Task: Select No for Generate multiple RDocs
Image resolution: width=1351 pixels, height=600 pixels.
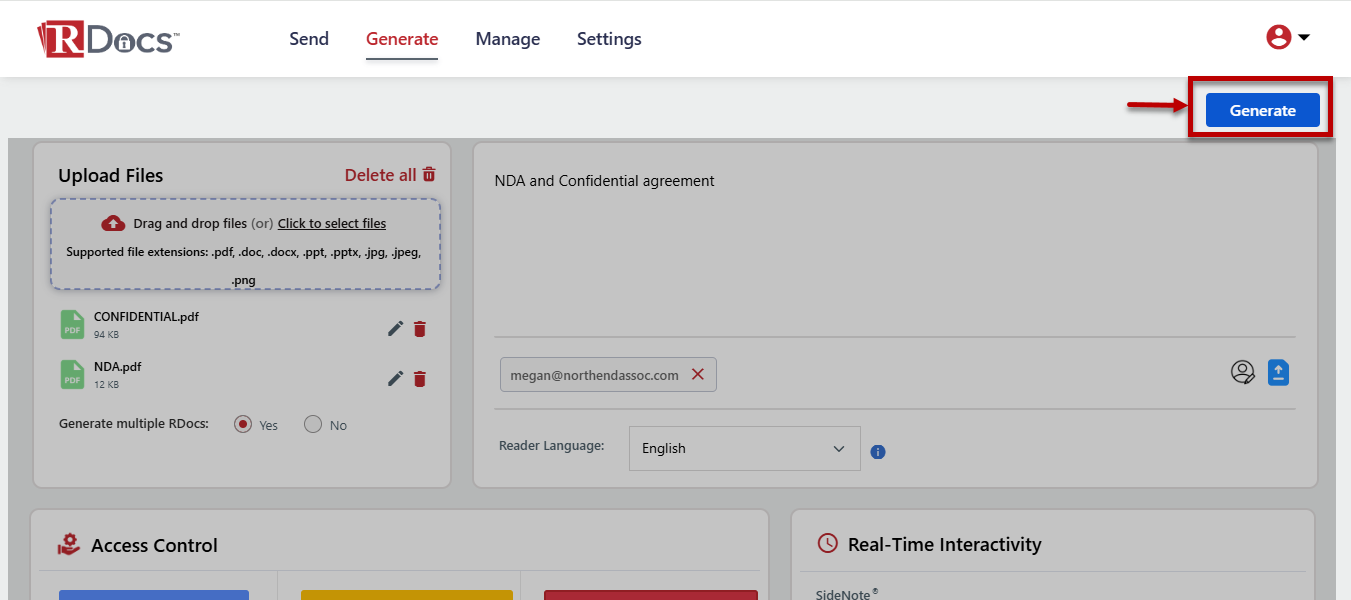Action: [313, 424]
